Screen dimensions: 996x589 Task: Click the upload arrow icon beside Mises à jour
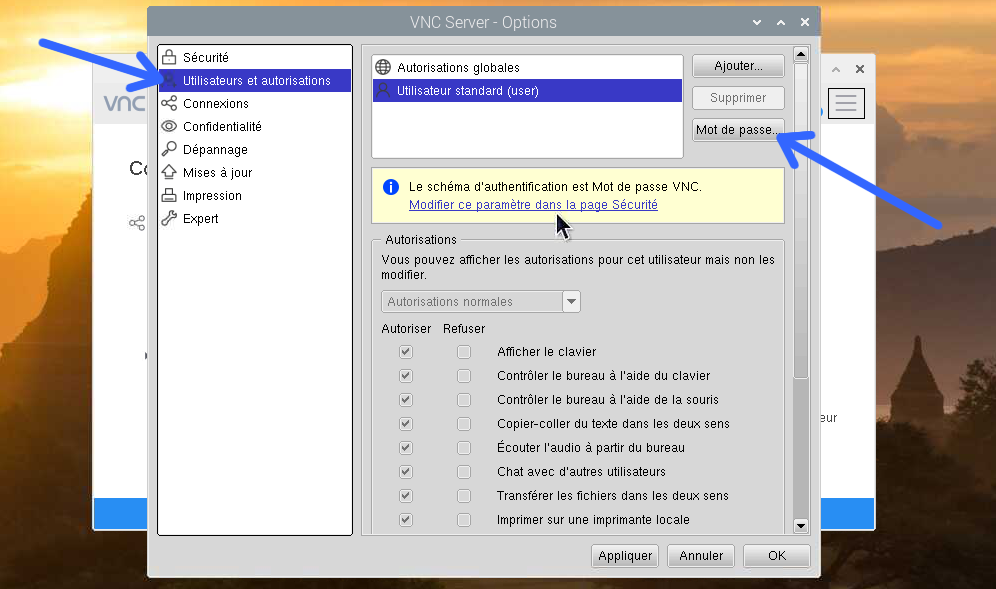(169, 172)
